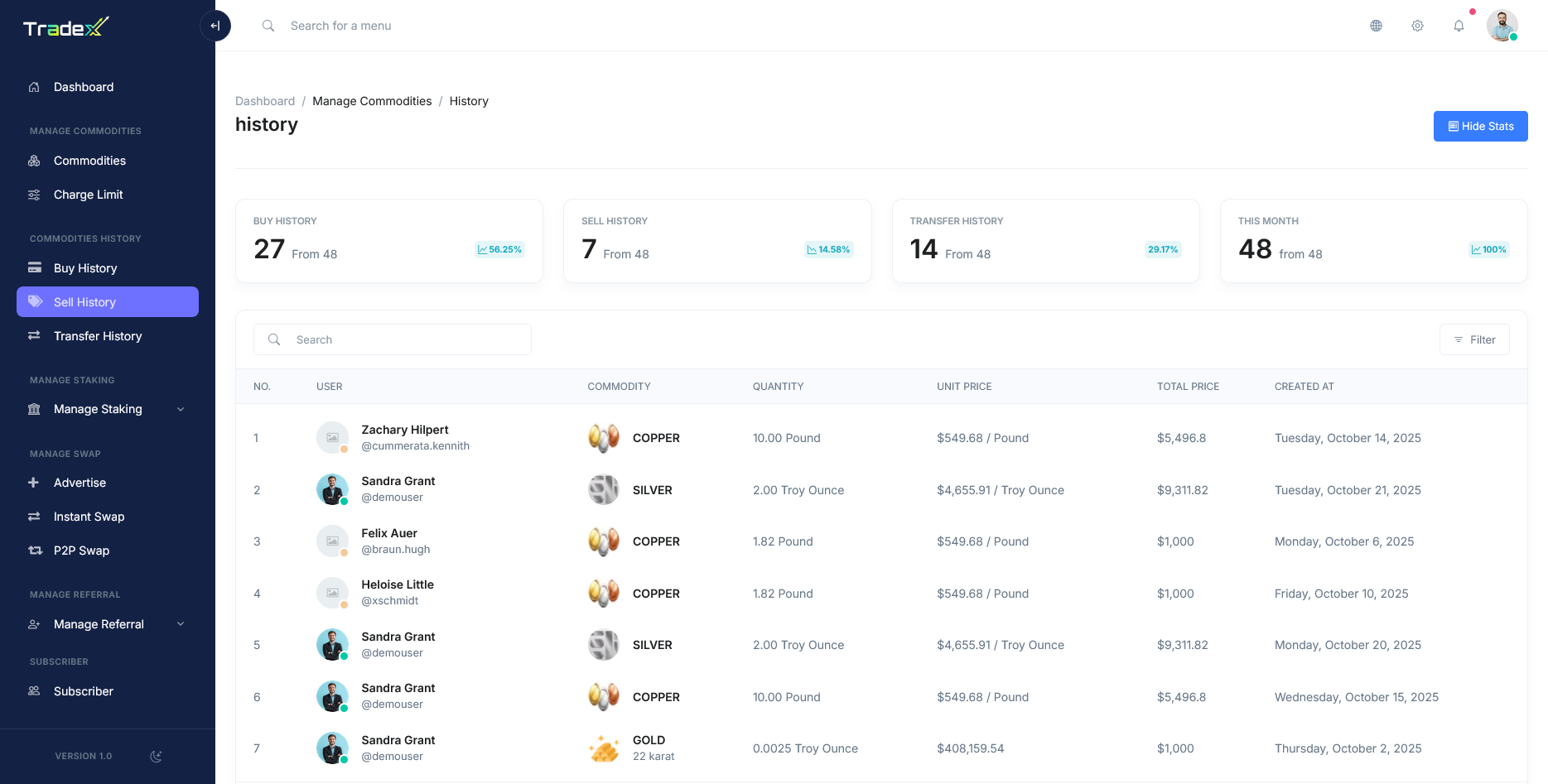Open the user profile avatar
Image resolution: width=1548 pixels, height=784 pixels.
pos(1502,26)
